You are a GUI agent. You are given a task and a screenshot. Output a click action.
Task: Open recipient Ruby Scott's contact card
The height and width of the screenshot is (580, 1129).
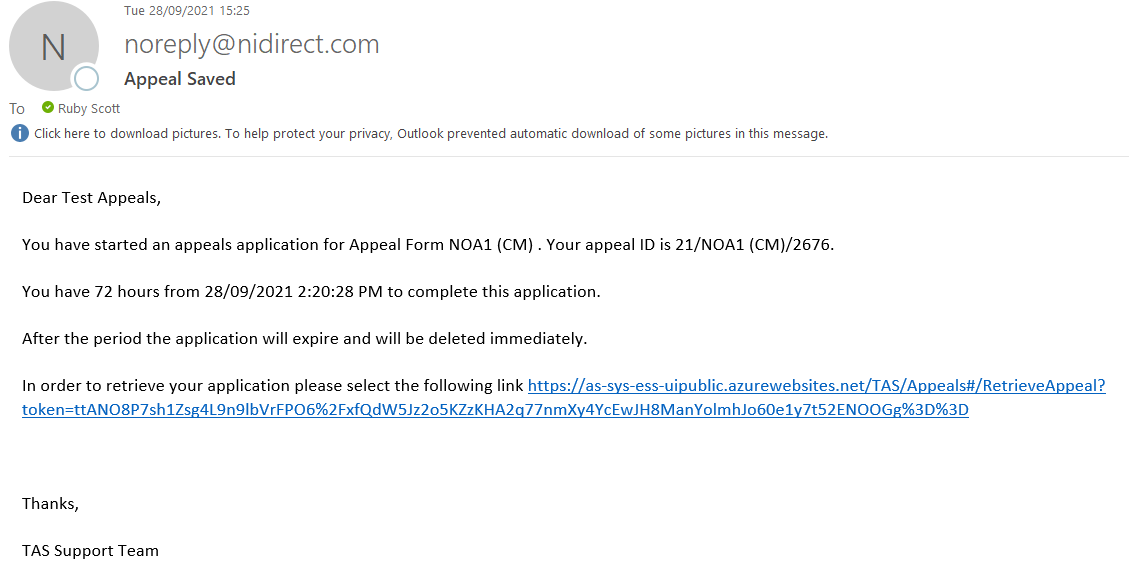coord(89,108)
